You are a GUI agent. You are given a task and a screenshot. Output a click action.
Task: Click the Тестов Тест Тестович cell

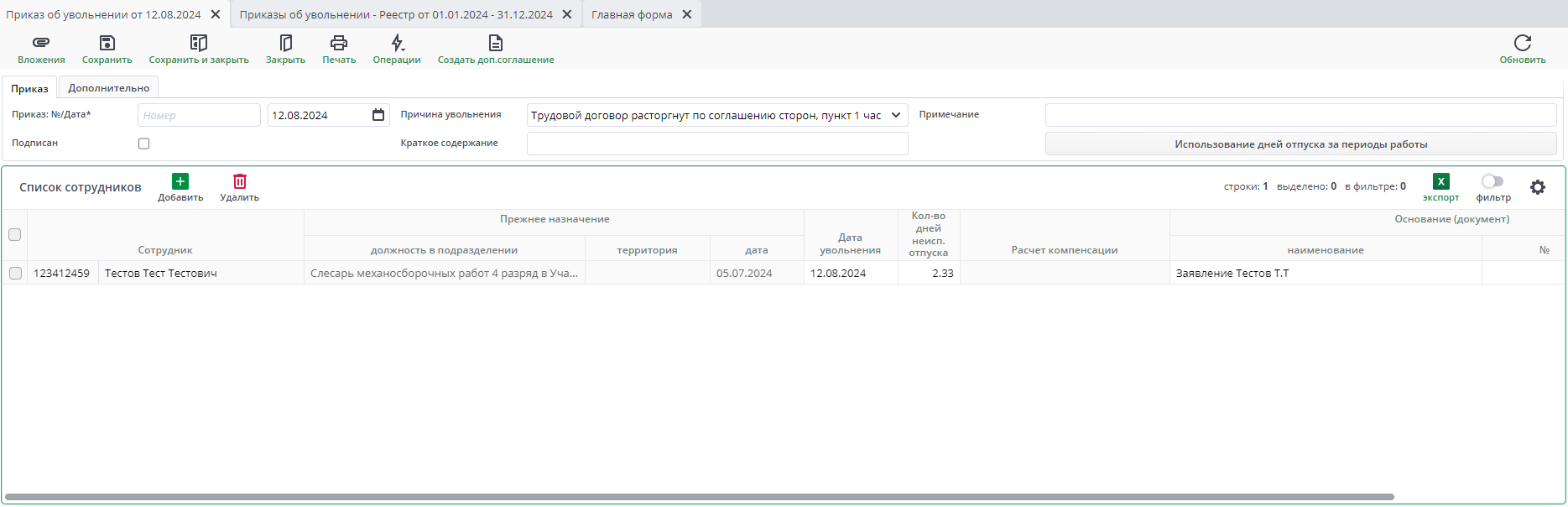201,273
